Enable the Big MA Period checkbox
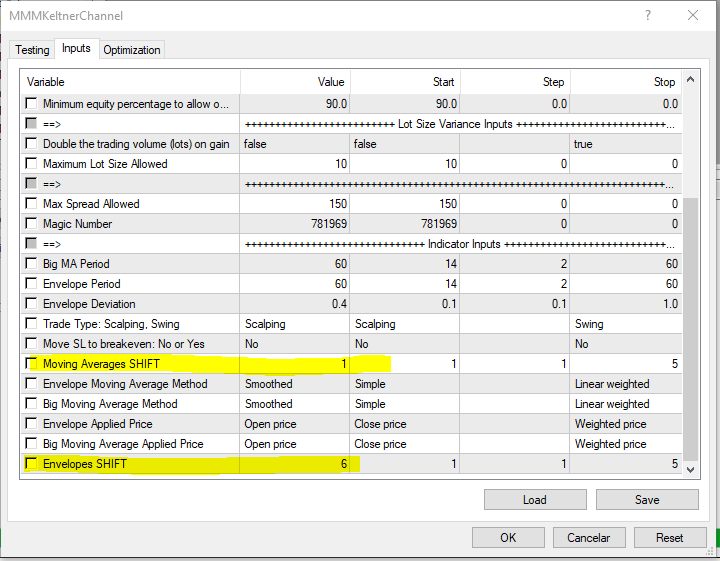This screenshot has width=720, height=561. [31, 264]
